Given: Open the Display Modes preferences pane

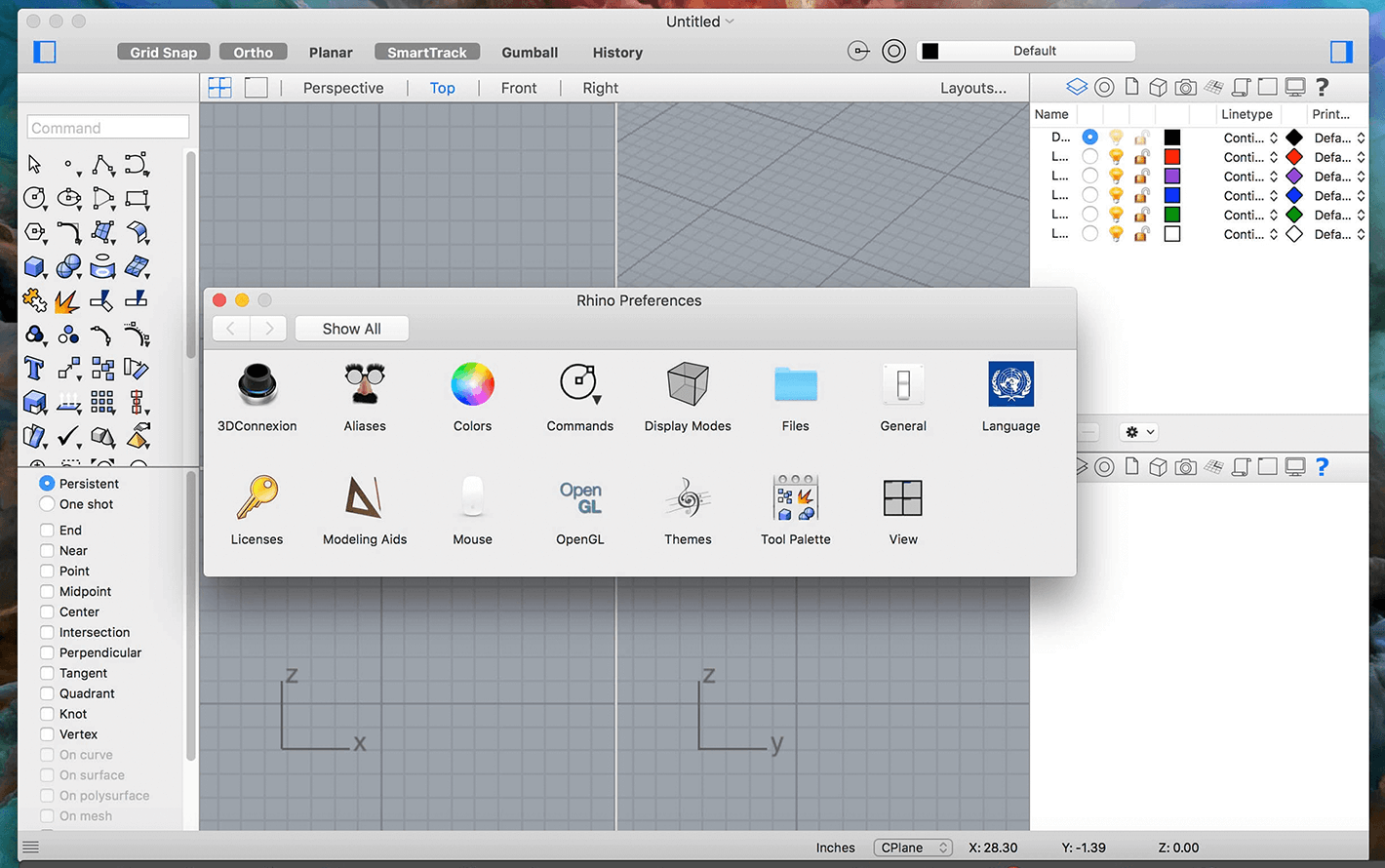Looking at the screenshot, I should (x=688, y=397).
